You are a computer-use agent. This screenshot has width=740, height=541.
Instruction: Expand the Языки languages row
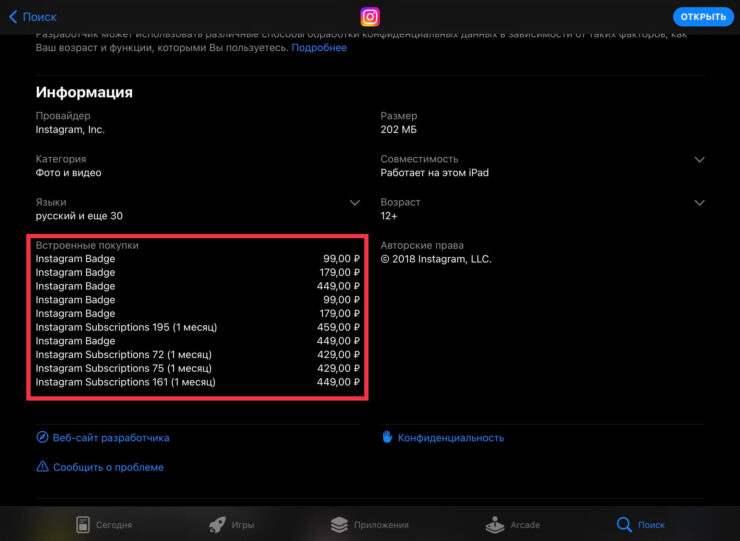point(354,203)
